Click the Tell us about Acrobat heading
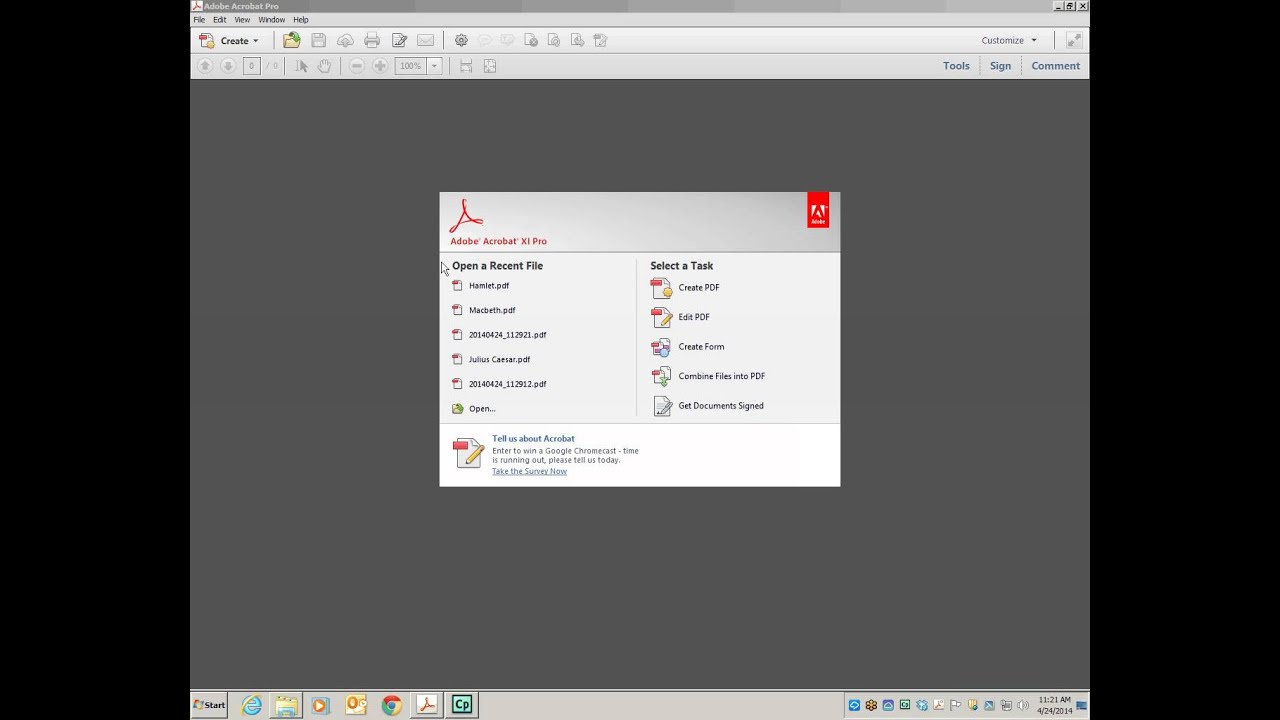 tap(533, 438)
